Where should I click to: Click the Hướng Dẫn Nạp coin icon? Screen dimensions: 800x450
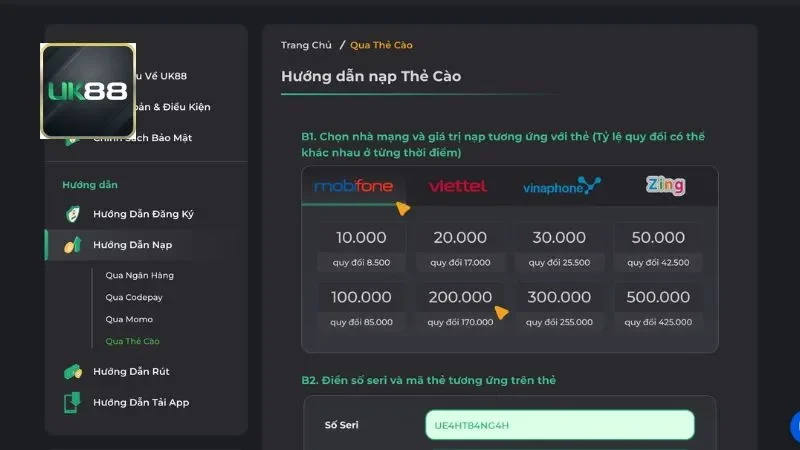(72, 245)
